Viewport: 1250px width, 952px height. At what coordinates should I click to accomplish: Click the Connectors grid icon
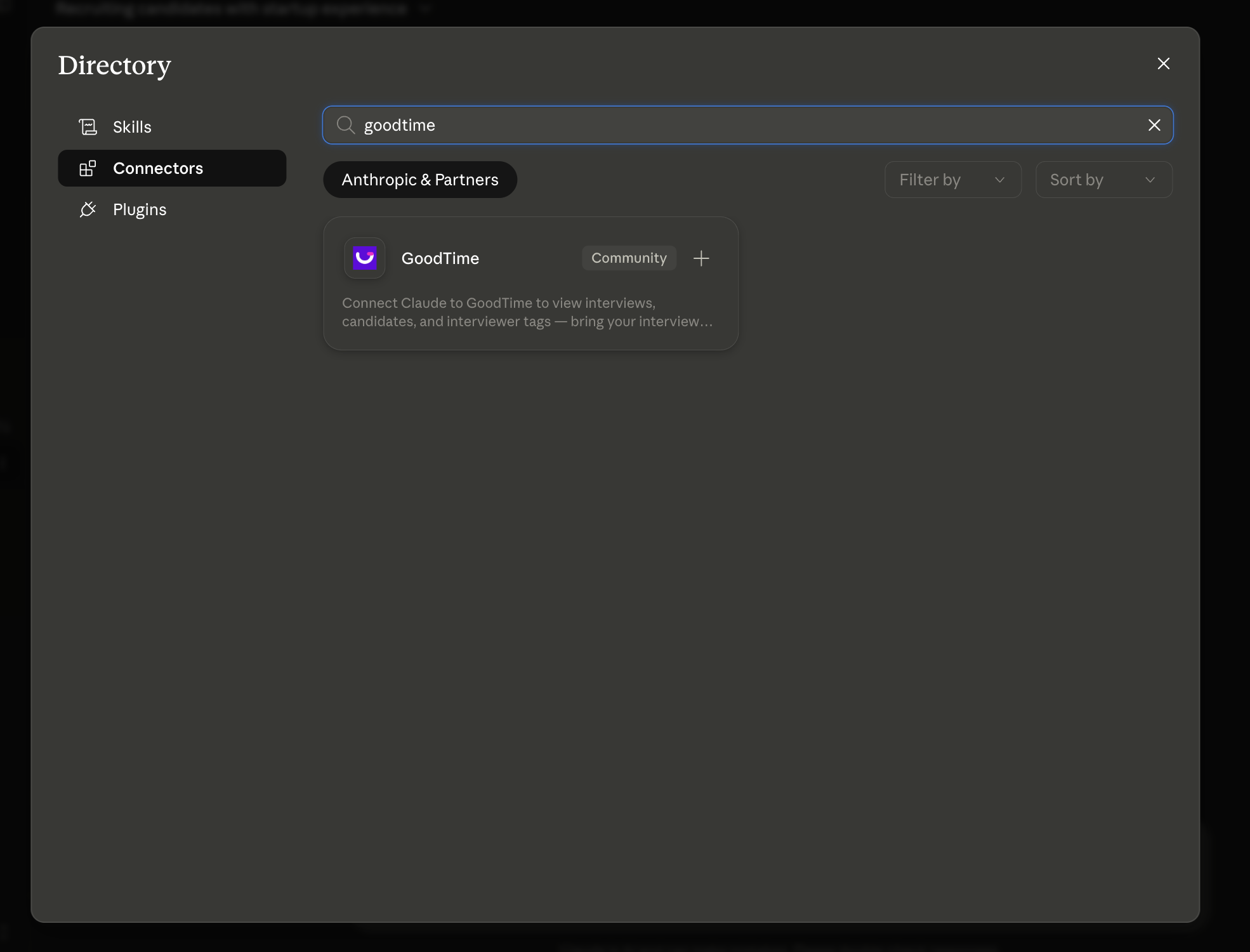[88, 168]
